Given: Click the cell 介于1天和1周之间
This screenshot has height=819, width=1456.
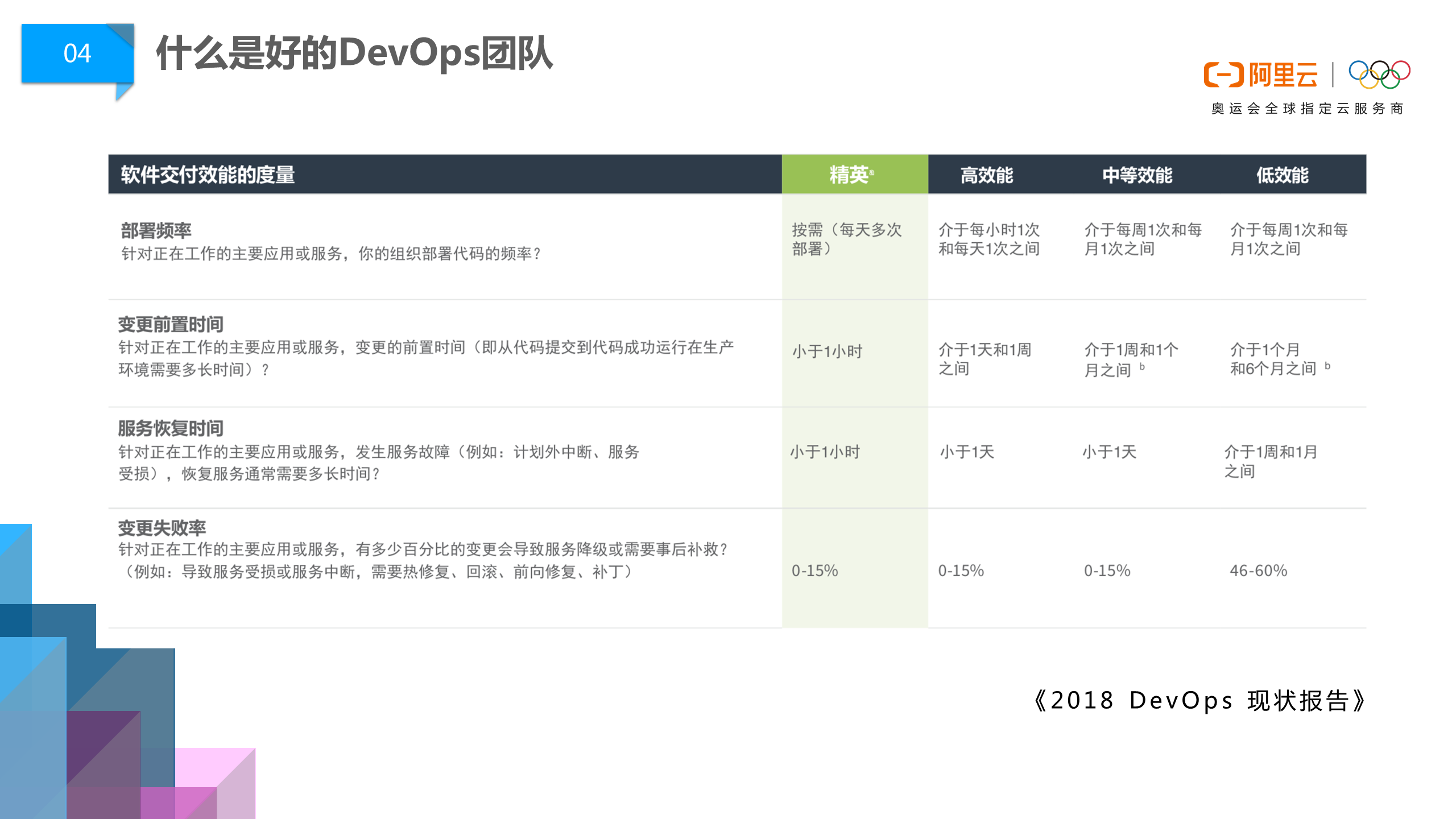Looking at the screenshot, I should click(x=985, y=359).
